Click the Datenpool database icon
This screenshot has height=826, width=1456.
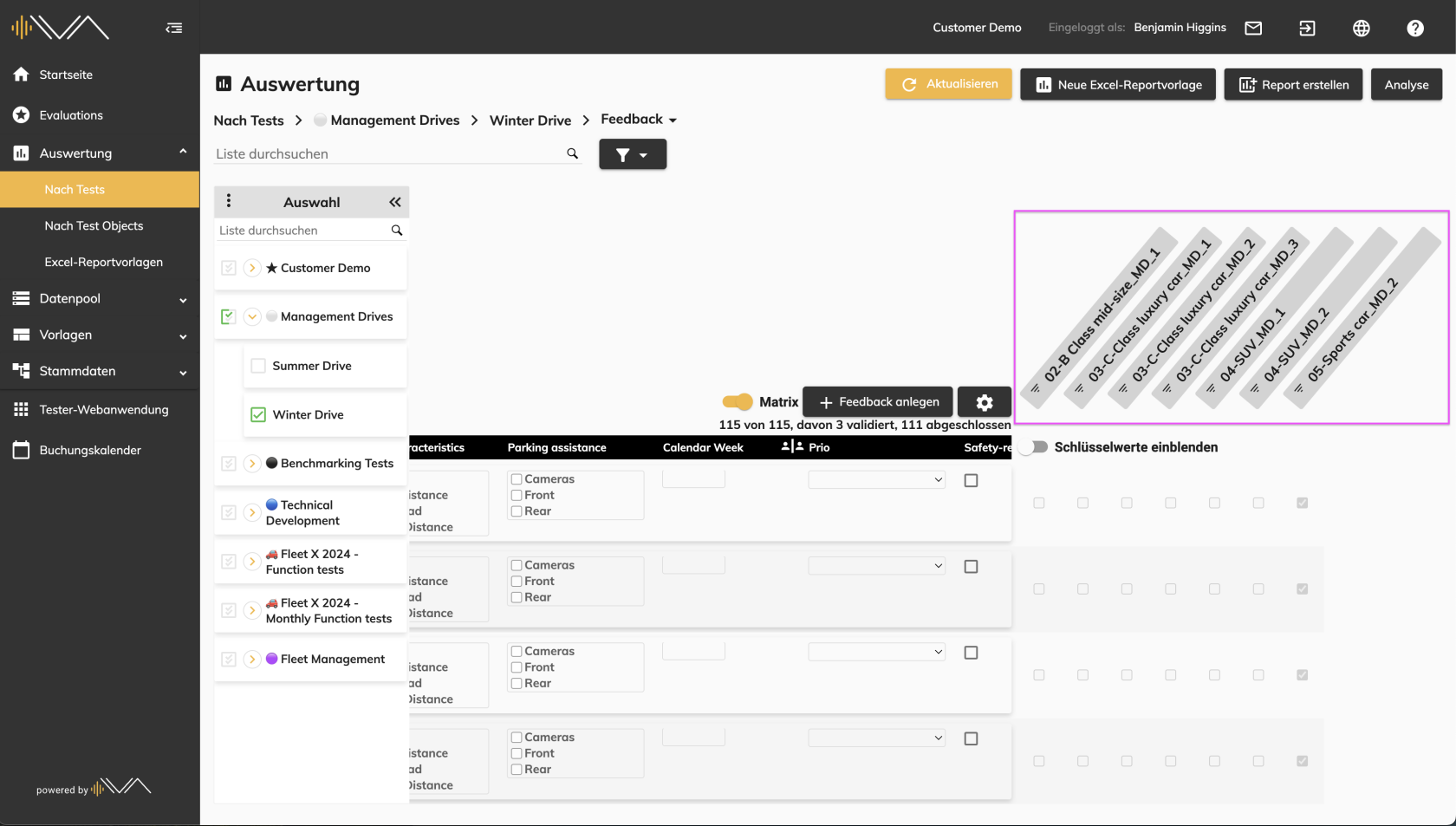pyautogui.click(x=22, y=298)
